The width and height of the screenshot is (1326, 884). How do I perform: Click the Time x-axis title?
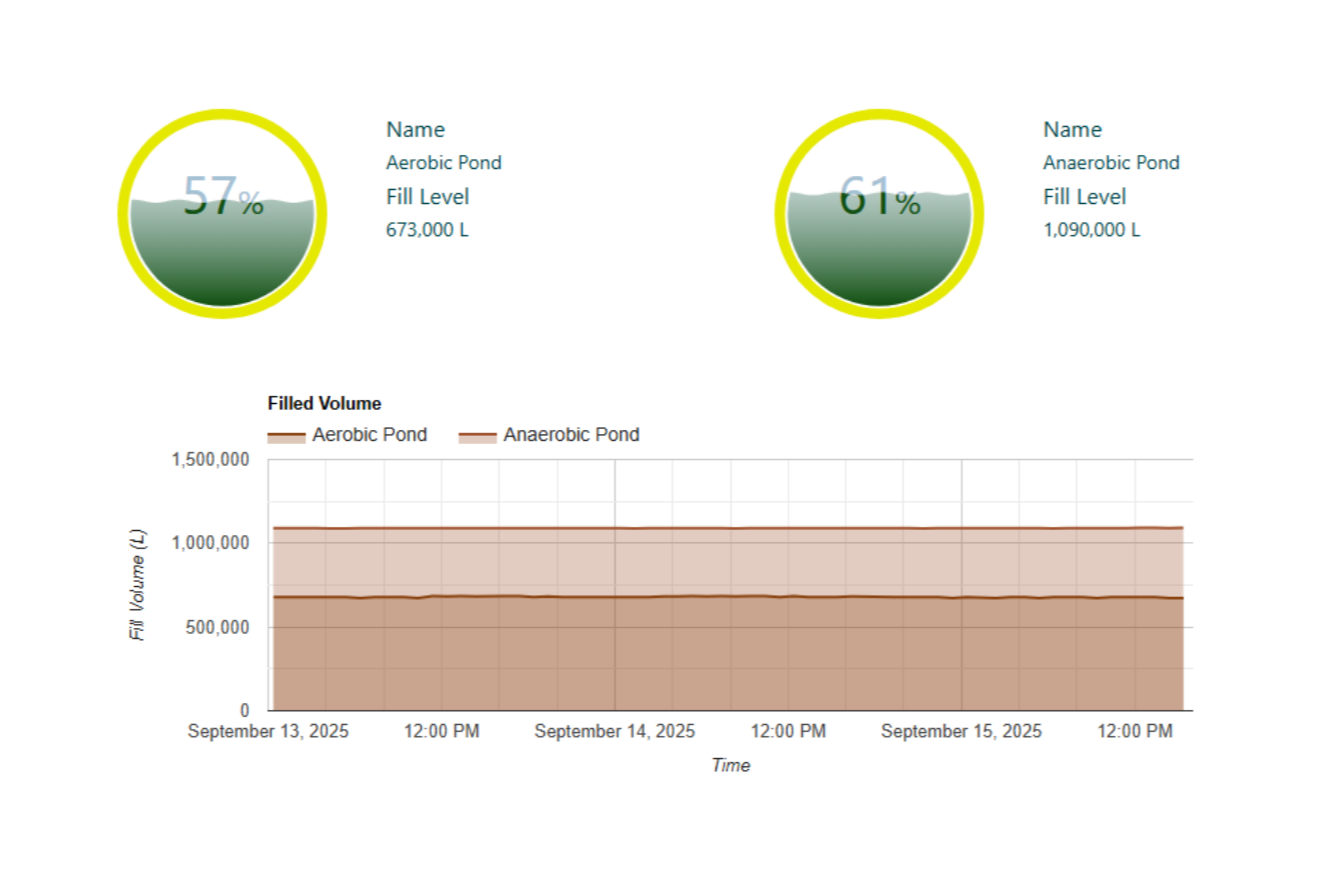tap(730, 766)
